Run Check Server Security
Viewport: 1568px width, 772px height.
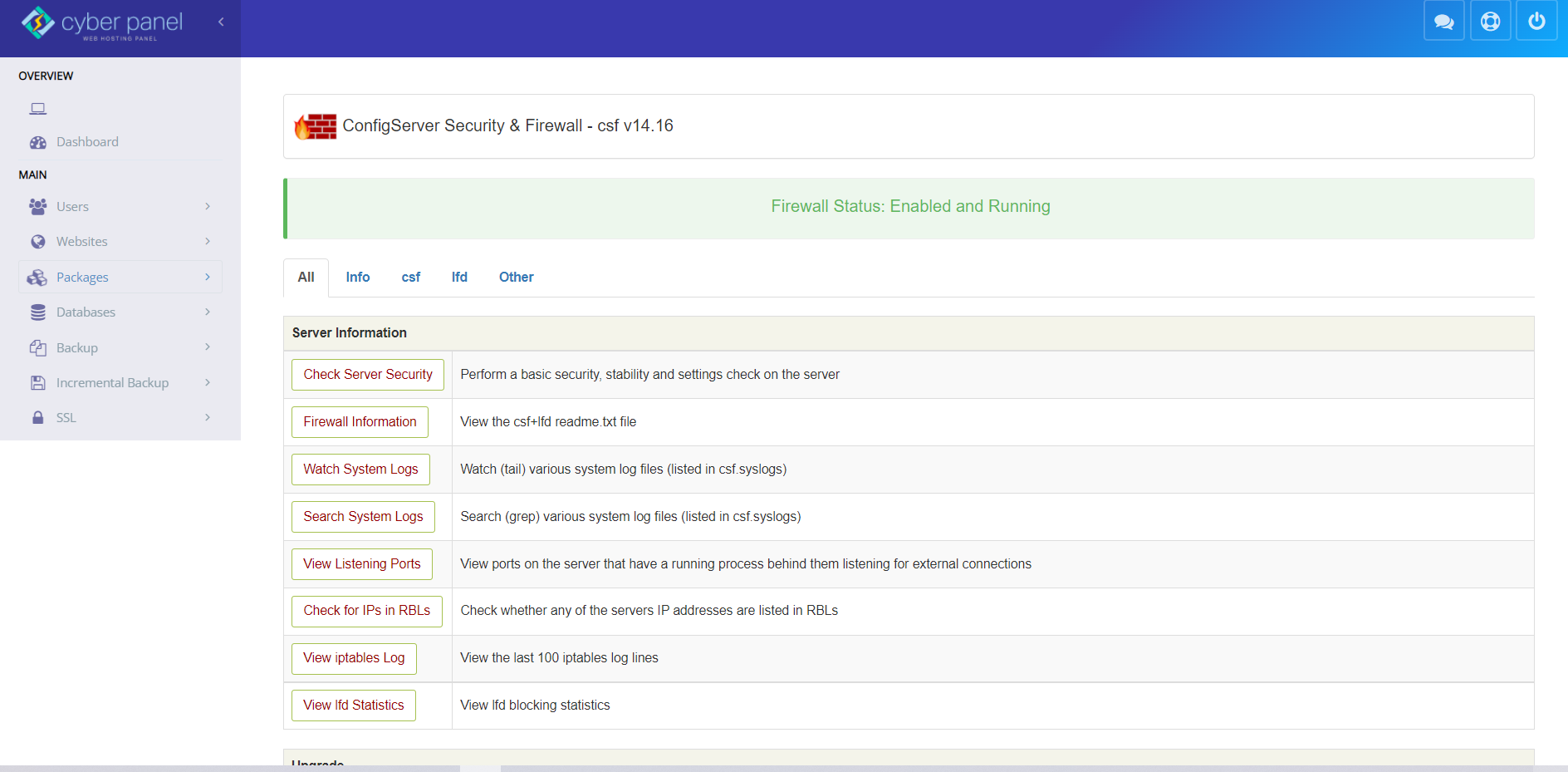tap(368, 375)
